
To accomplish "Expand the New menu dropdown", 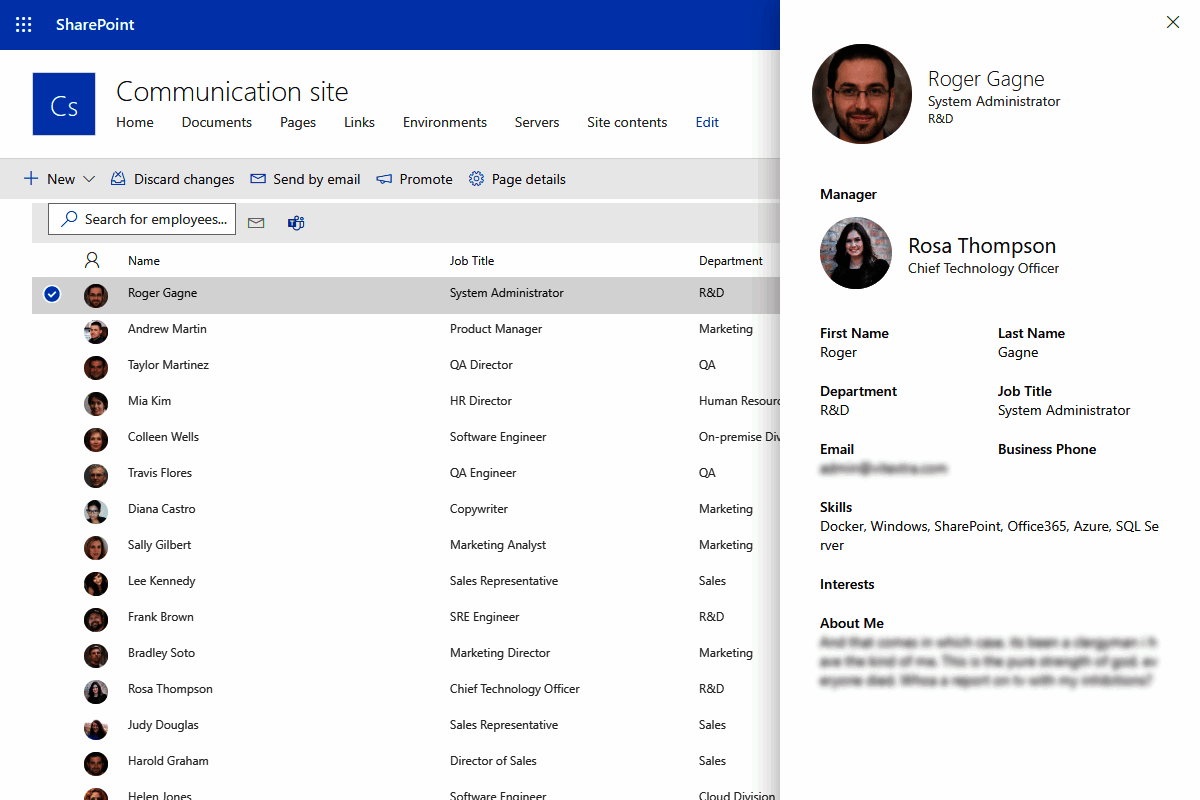I will tap(88, 178).
